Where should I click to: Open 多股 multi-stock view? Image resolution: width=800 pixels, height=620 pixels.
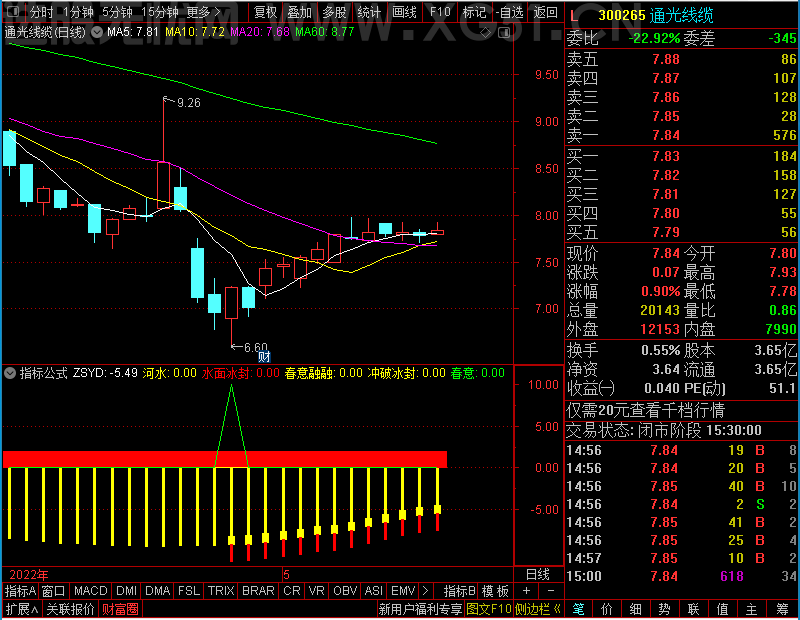(334, 12)
